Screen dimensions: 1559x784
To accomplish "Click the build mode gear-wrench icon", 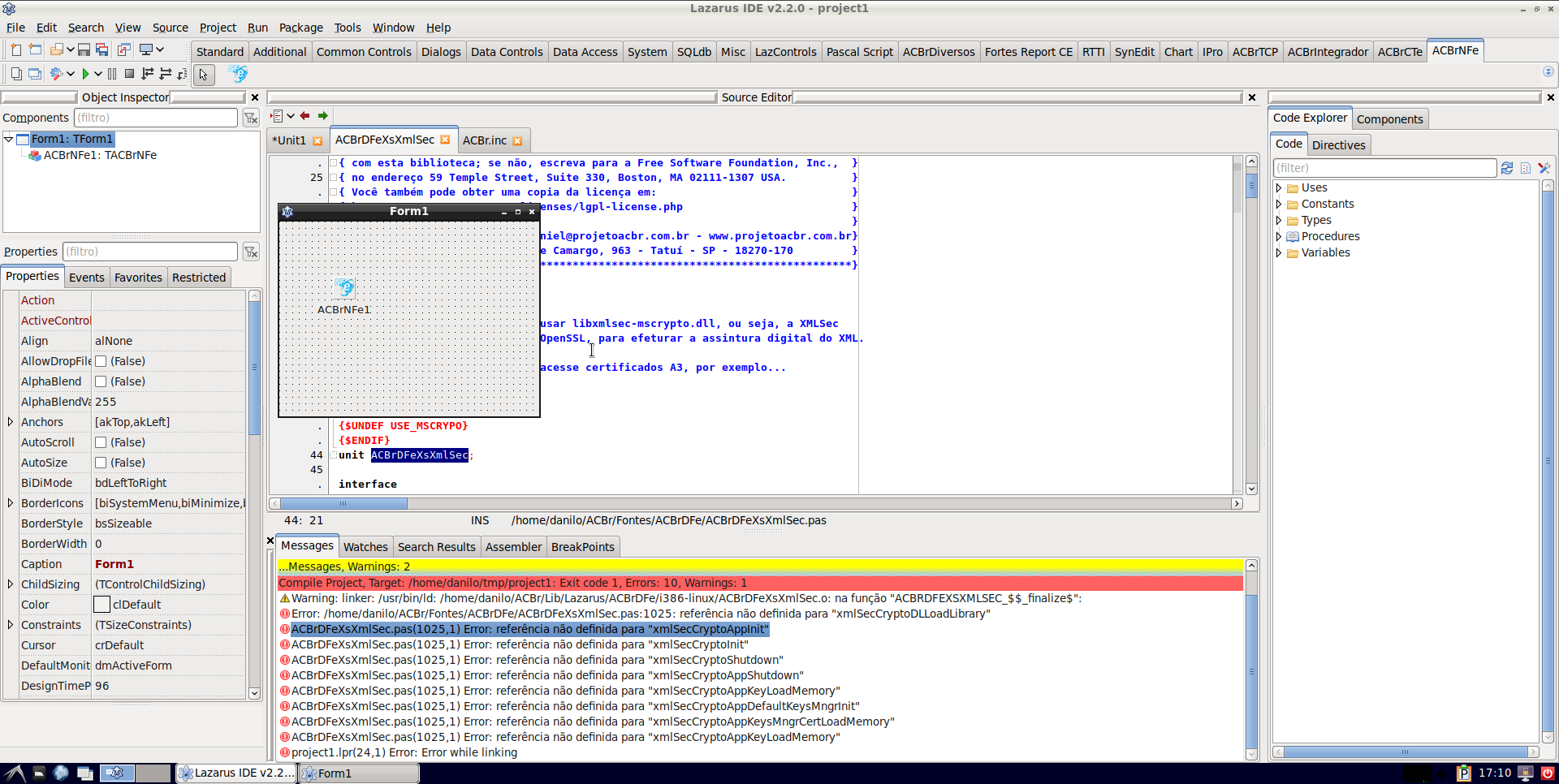I will (57, 74).
